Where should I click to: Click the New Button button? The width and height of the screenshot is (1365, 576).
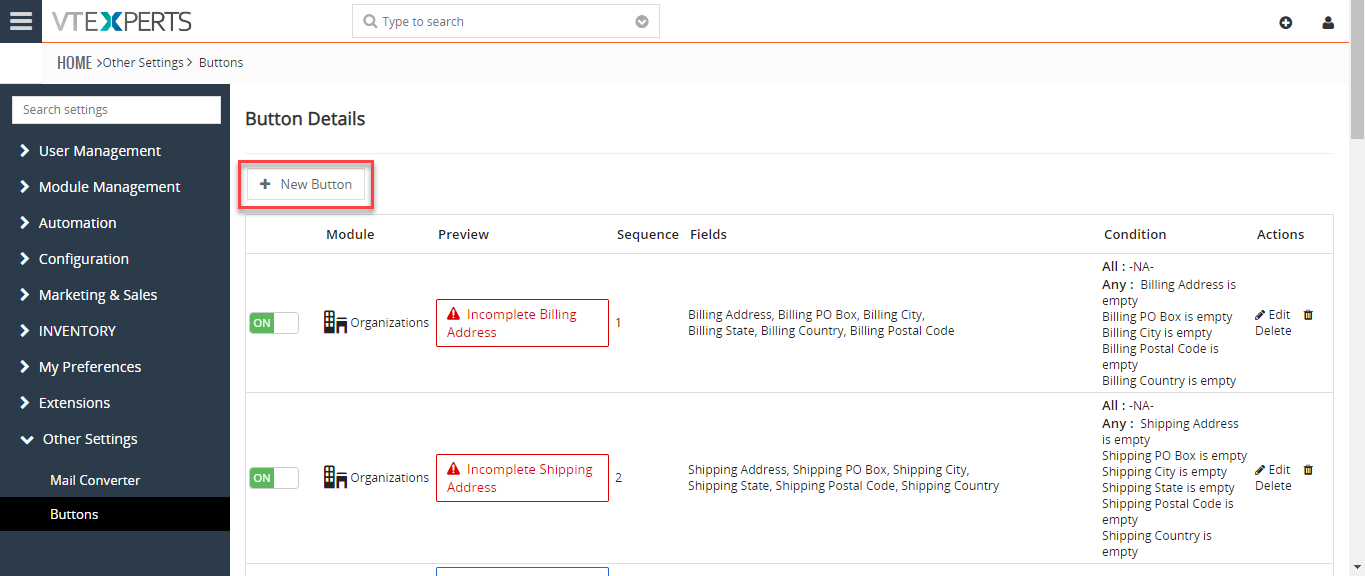tap(306, 184)
